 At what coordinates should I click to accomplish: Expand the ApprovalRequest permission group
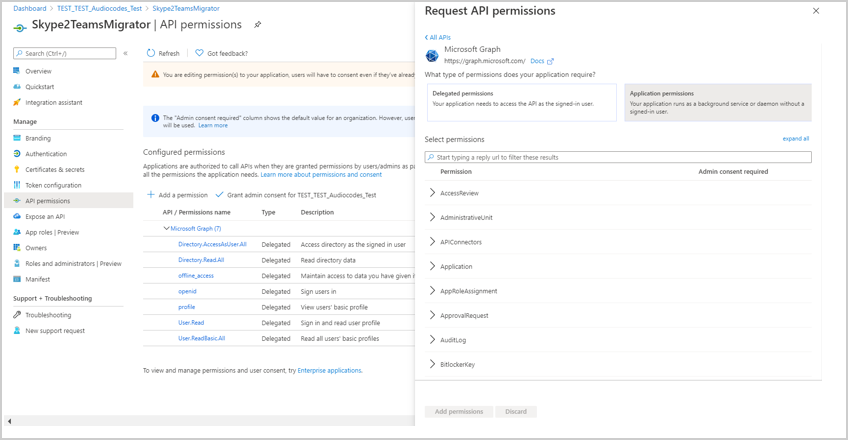[x=432, y=315]
